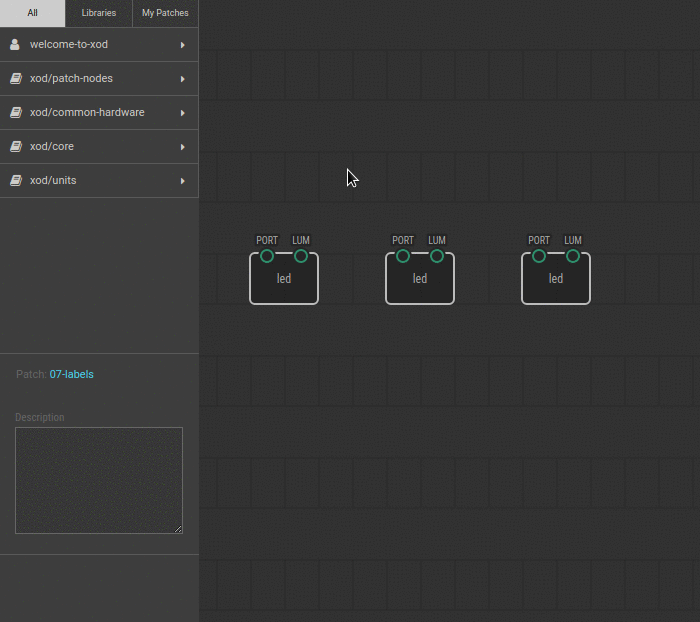Switch to the Libraries tab
Screen dimensions: 700x622
[x=99, y=13]
